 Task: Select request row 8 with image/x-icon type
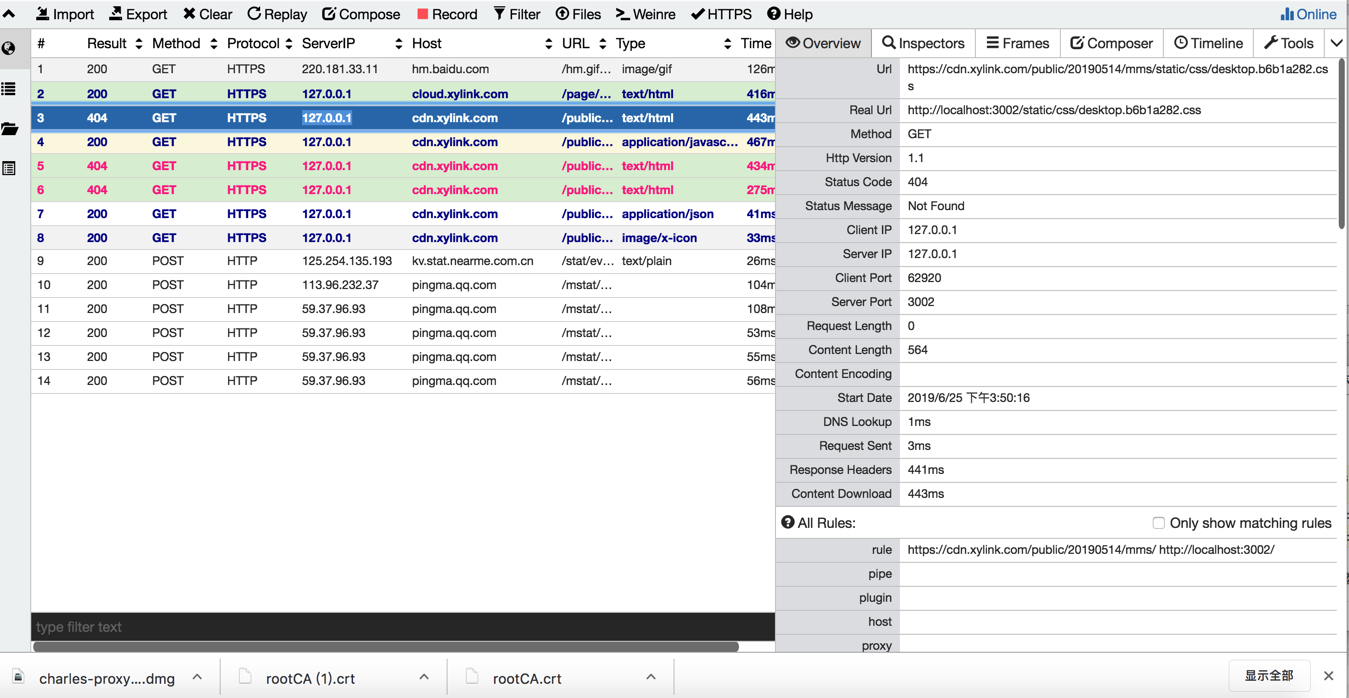point(403,238)
